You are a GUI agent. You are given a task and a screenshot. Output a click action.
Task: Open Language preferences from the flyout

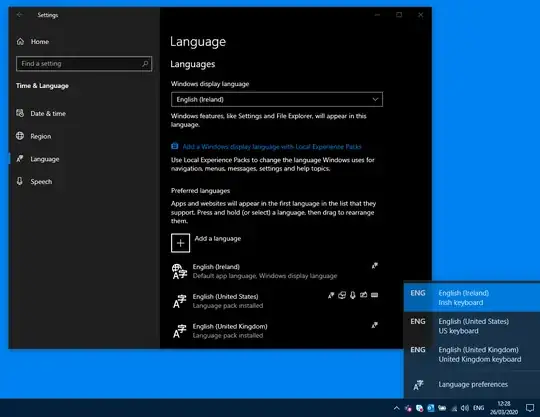coord(472,384)
